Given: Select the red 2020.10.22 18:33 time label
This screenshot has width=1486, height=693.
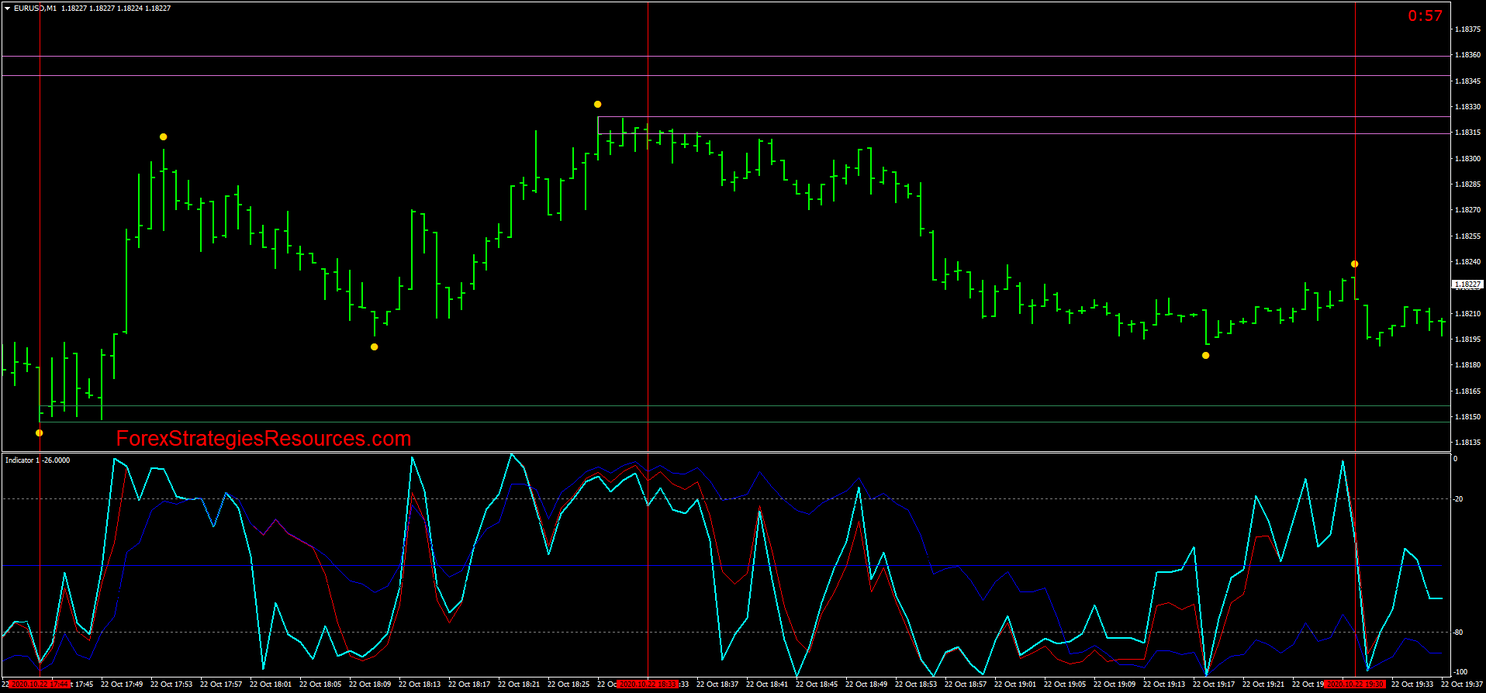Looking at the screenshot, I should pyautogui.click(x=648, y=685).
